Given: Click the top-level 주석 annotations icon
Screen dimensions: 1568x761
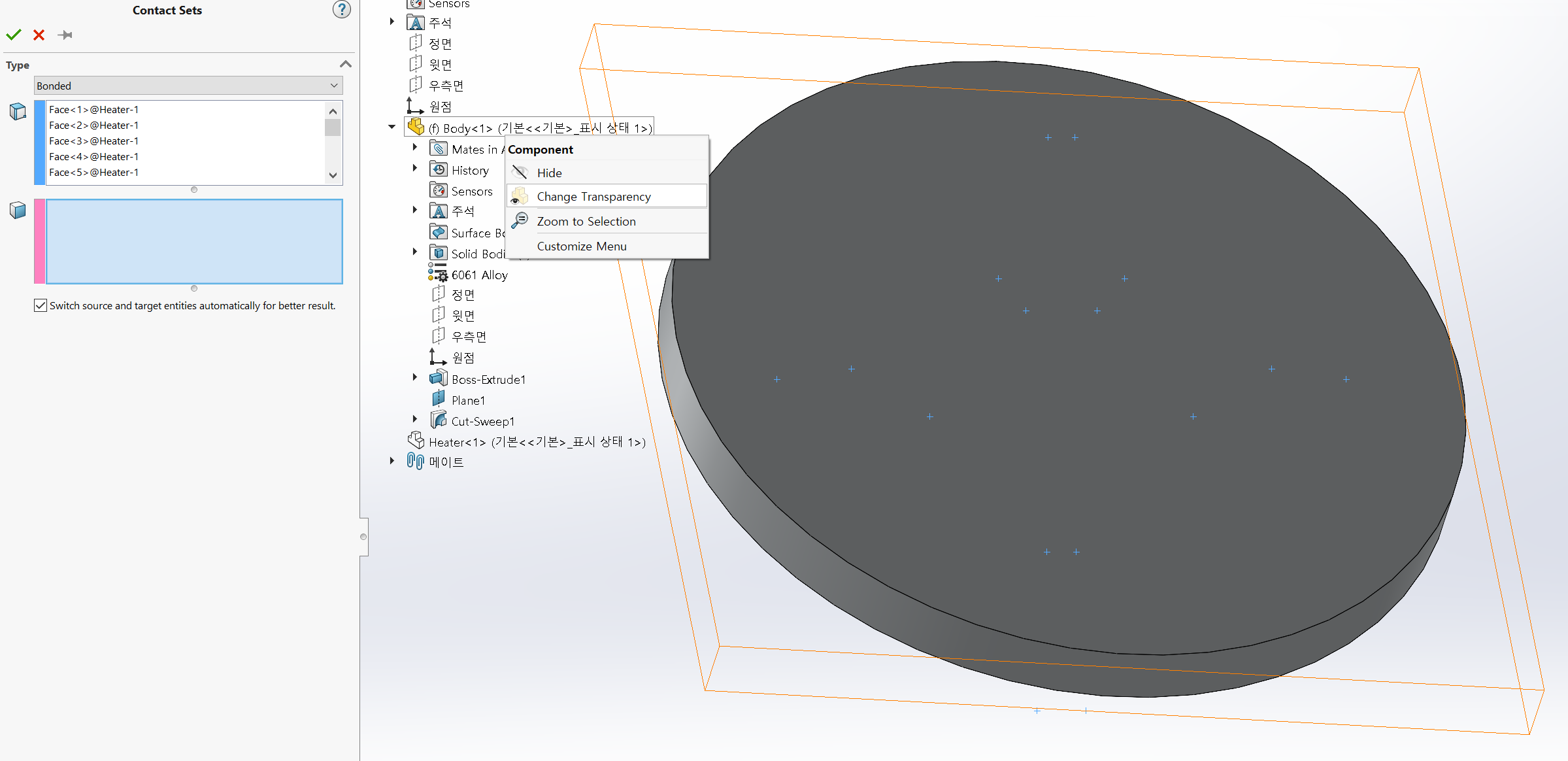Looking at the screenshot, I should click(x=416, y=23).
